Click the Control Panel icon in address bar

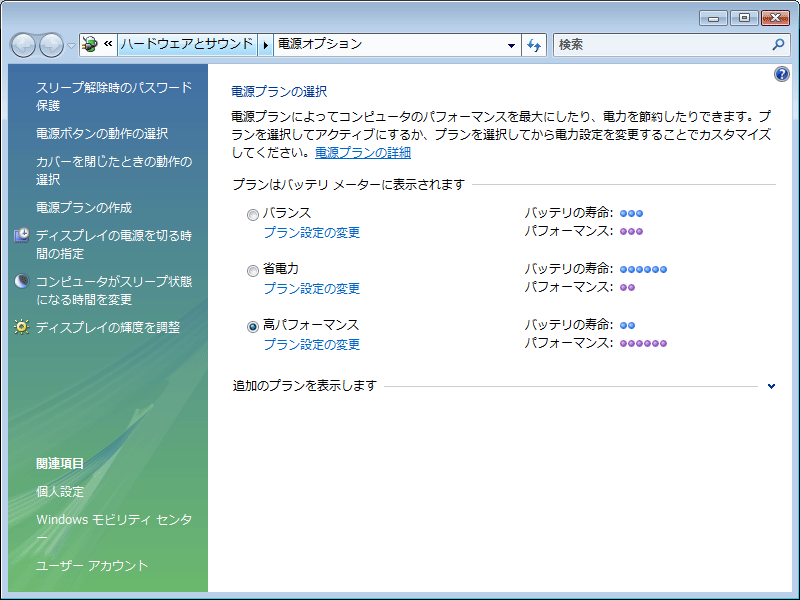[90, 44]
